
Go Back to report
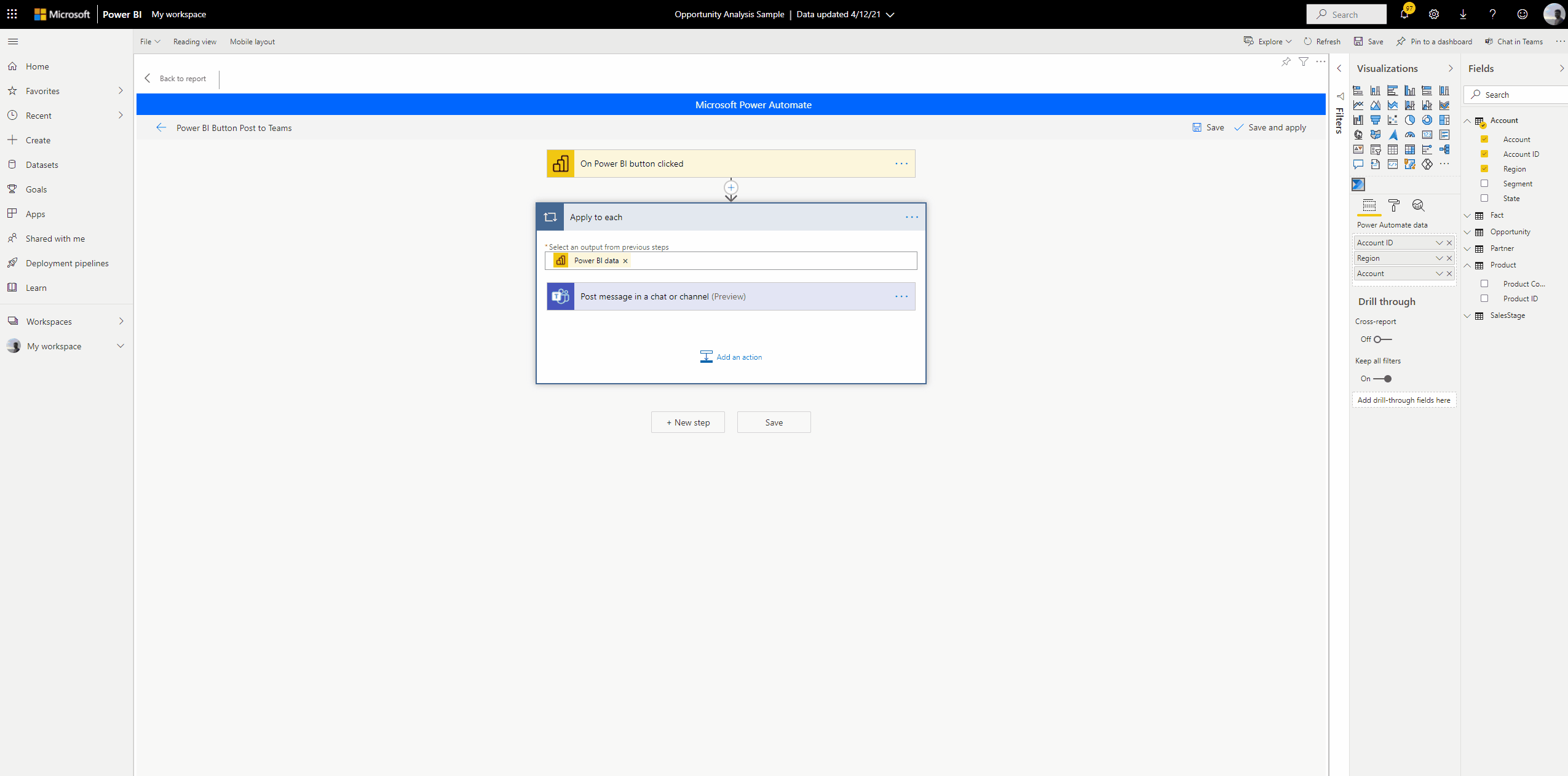coord(176,79)
